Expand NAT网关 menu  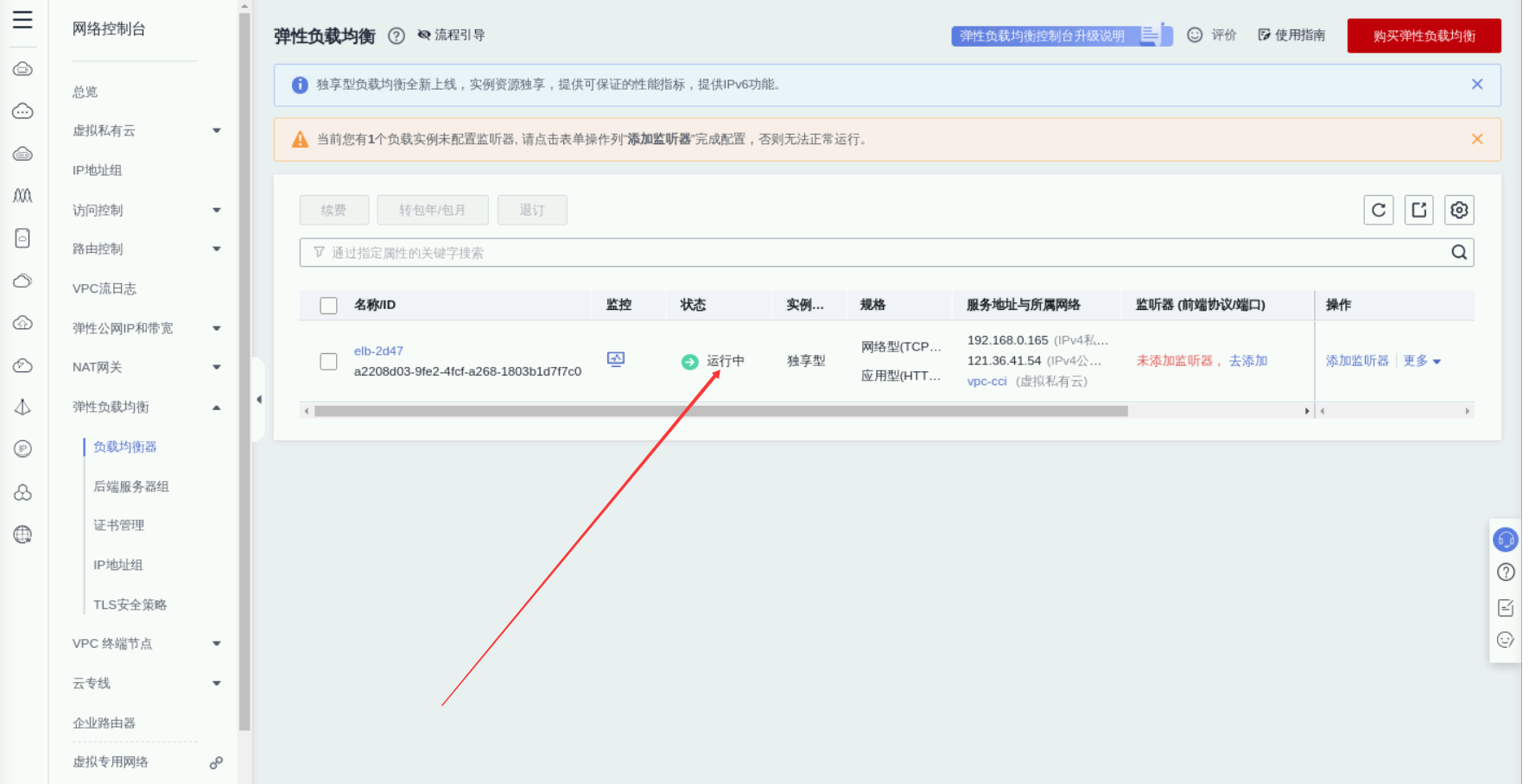click(x=217, y=367)
